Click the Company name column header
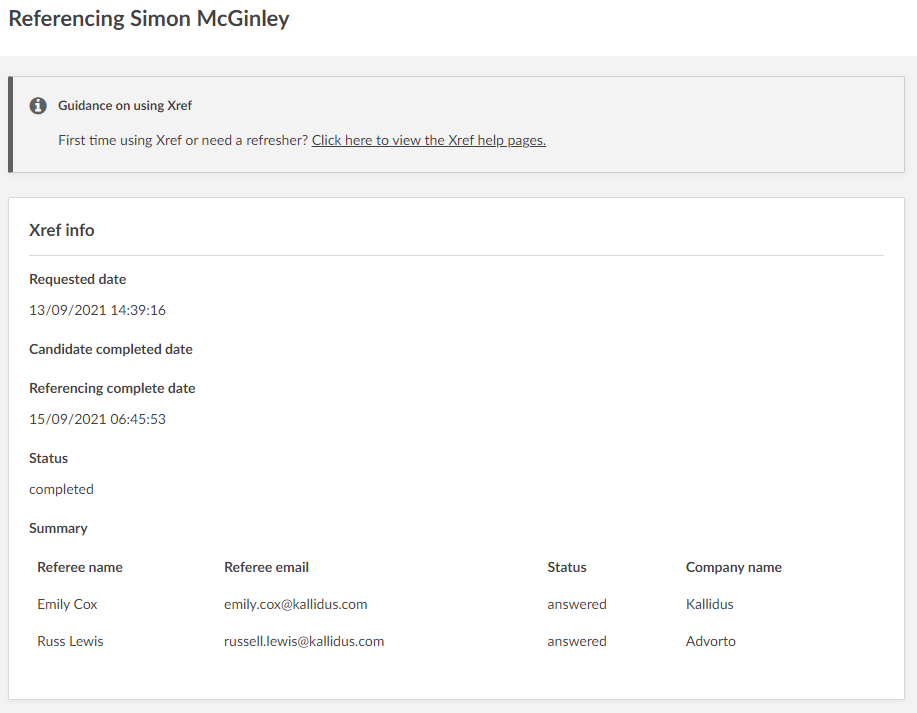The height and width of the screenshot is (713, 917). pyautogui.click(x=733, y=567)
